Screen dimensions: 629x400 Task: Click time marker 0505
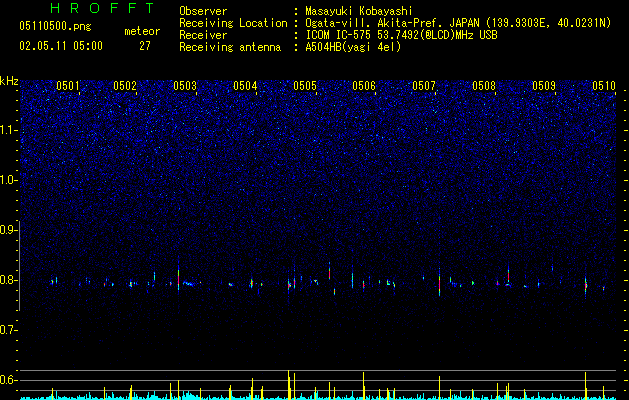[304, 86]
